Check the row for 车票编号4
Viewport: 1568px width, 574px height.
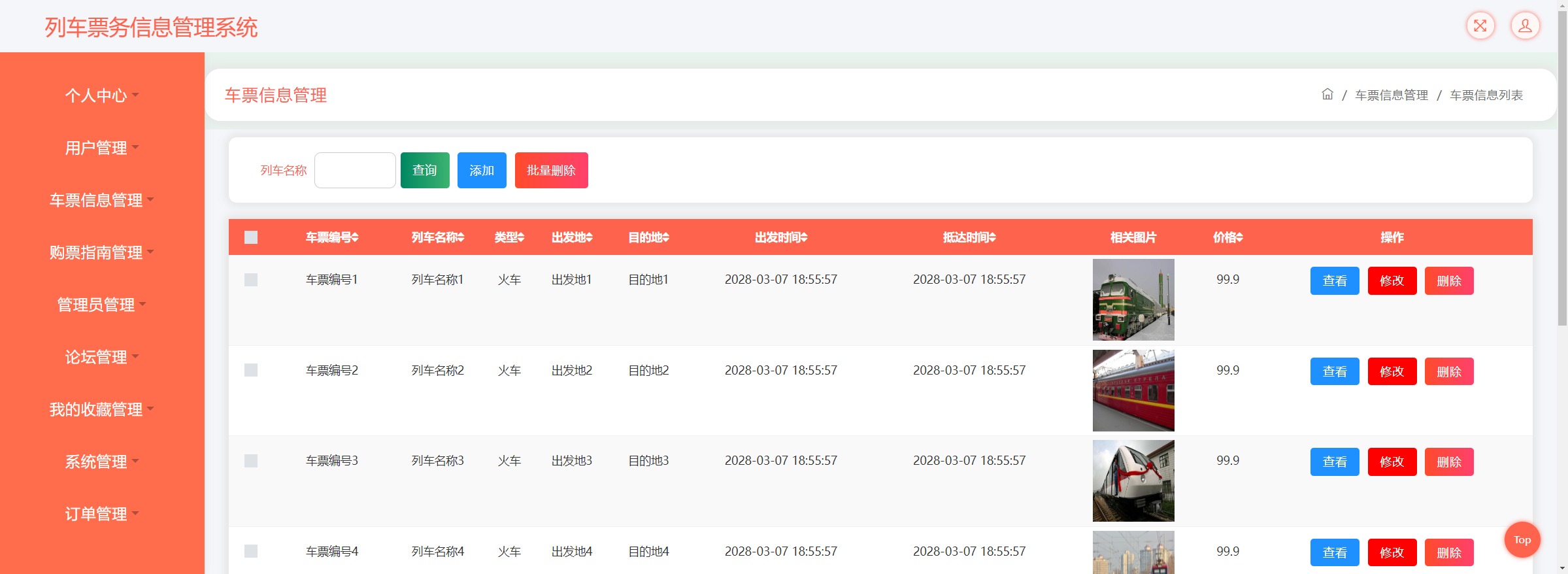coord(251,551)
